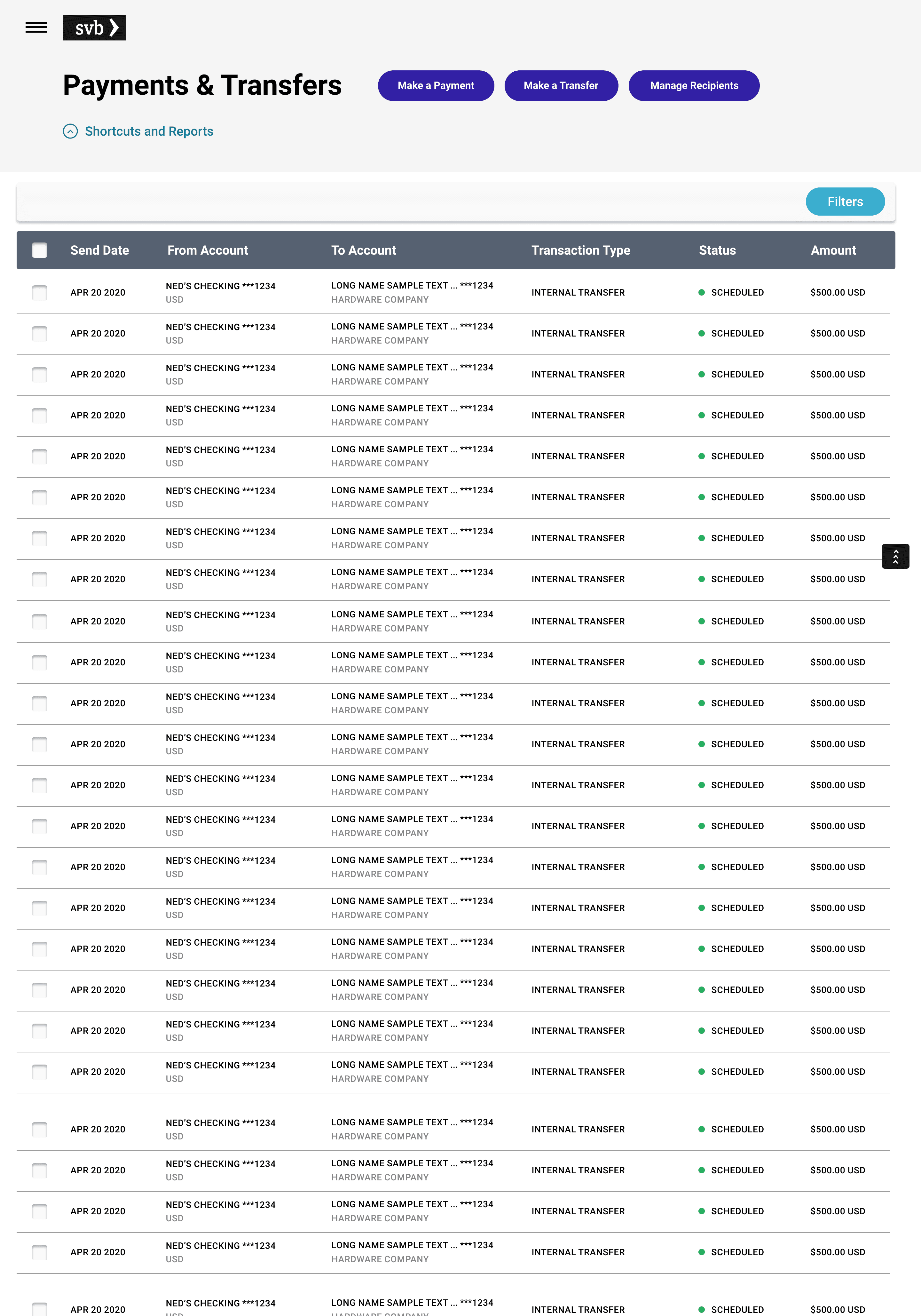This screenshot has height=1316, width=921.
Task: Toggle the select-all checkbox in the table header
Action: tap(39, 250)
